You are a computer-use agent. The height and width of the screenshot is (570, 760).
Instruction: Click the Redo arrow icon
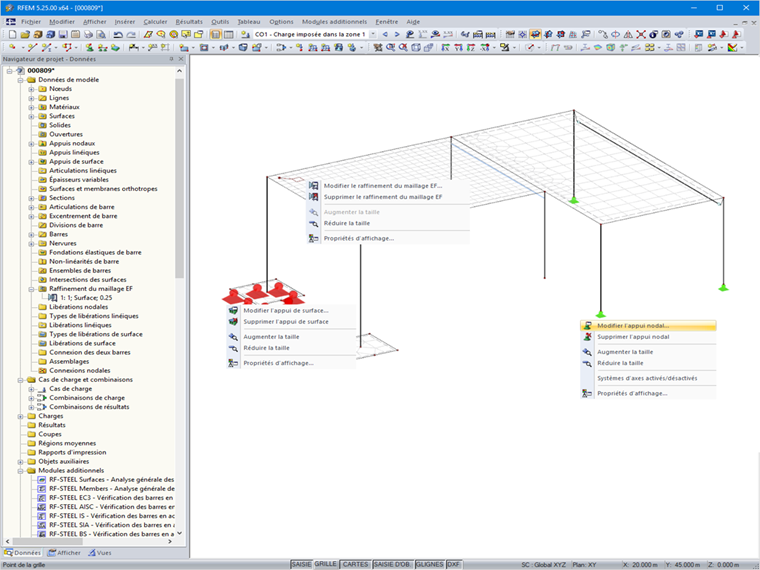[x=131, y=34]
